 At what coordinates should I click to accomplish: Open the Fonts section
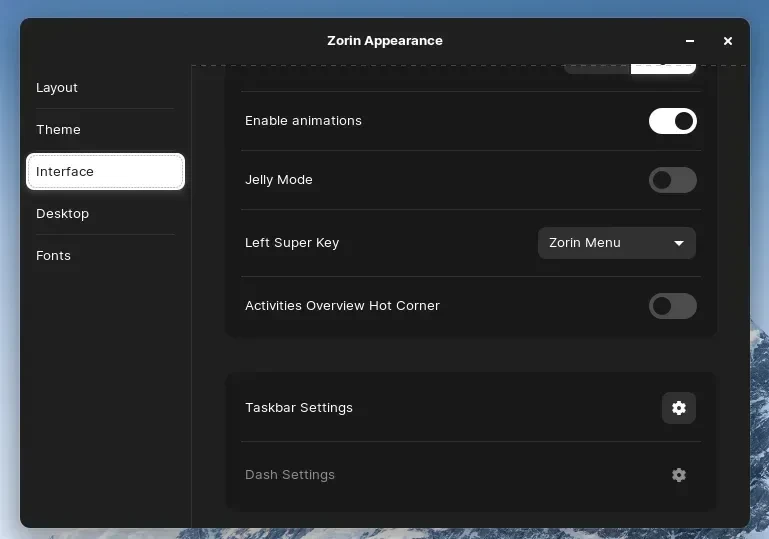coord(105,256)
